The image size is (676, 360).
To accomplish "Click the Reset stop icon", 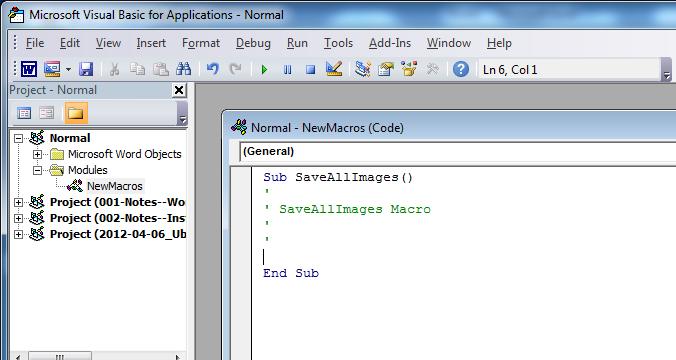I will tap(310, 69).
